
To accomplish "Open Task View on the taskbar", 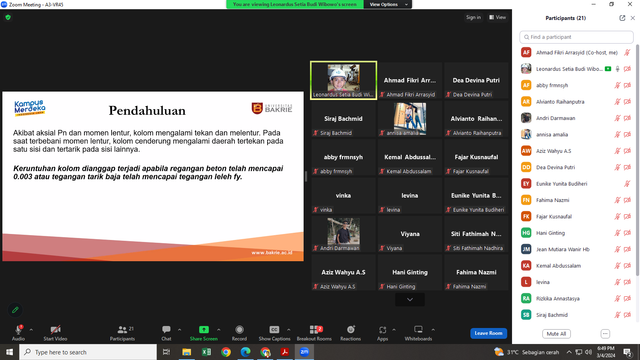I will pos(166,352).
